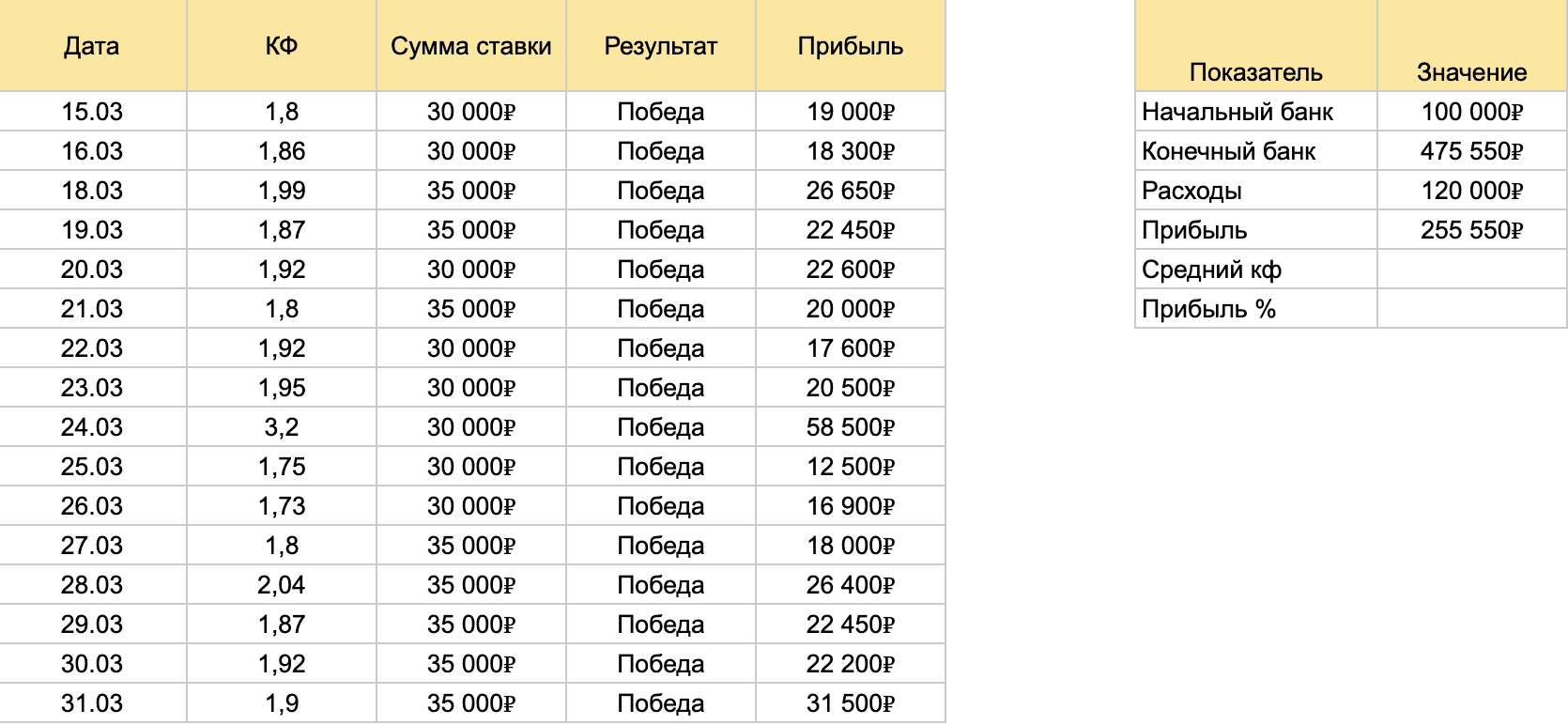Click the Расходы value 120 000₽
Viewport: 1568px width, 725px height.
pos(1471,191)
